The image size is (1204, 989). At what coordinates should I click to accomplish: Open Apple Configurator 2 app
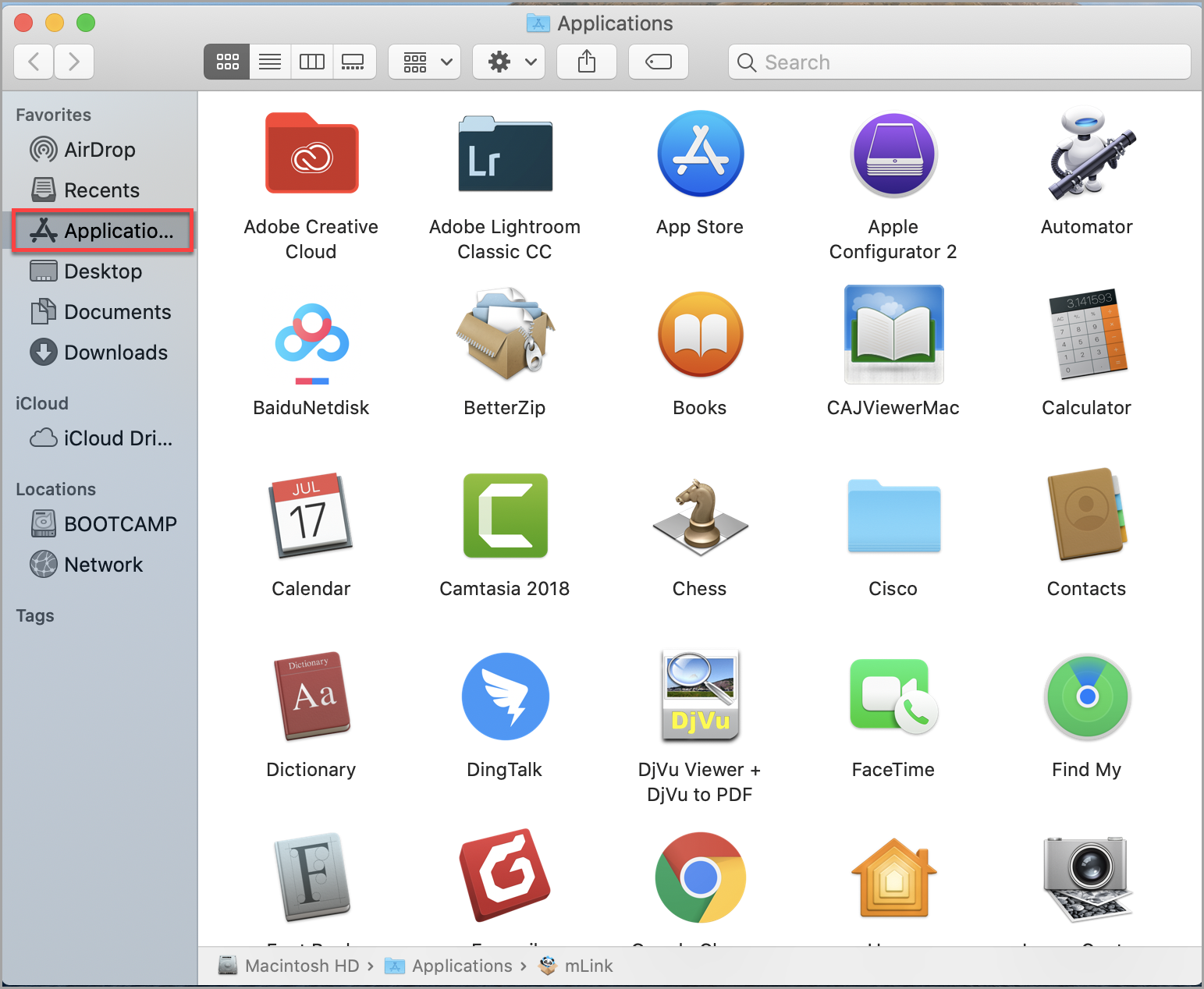893,154
